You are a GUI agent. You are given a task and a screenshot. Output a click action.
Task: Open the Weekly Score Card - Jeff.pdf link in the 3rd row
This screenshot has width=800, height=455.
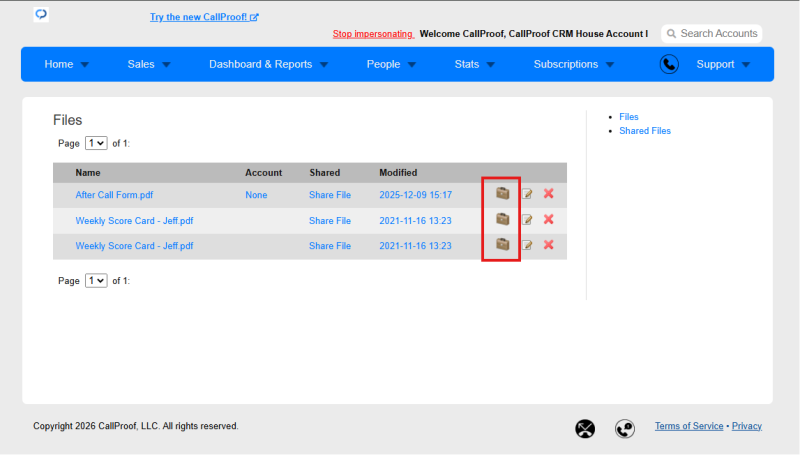pyautogui.click(x=134, y=246)
